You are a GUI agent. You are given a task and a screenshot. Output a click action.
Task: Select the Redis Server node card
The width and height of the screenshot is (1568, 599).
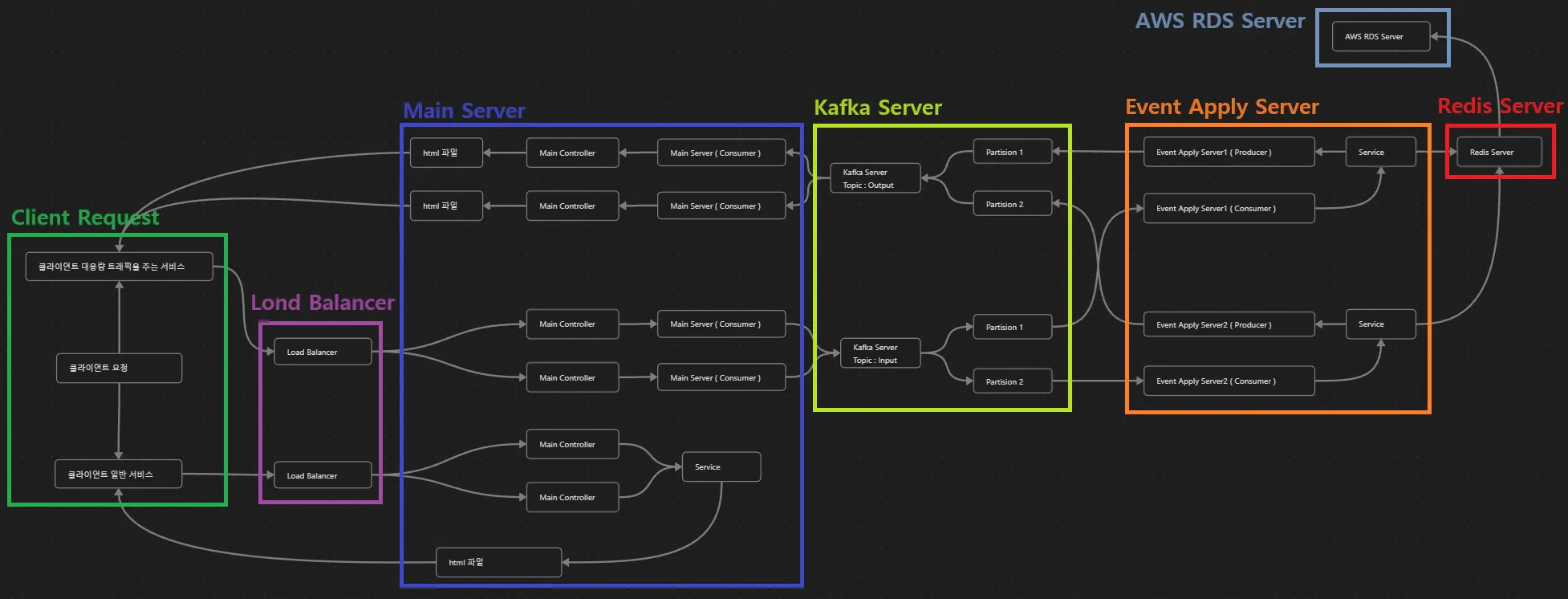click(1499, 153)
